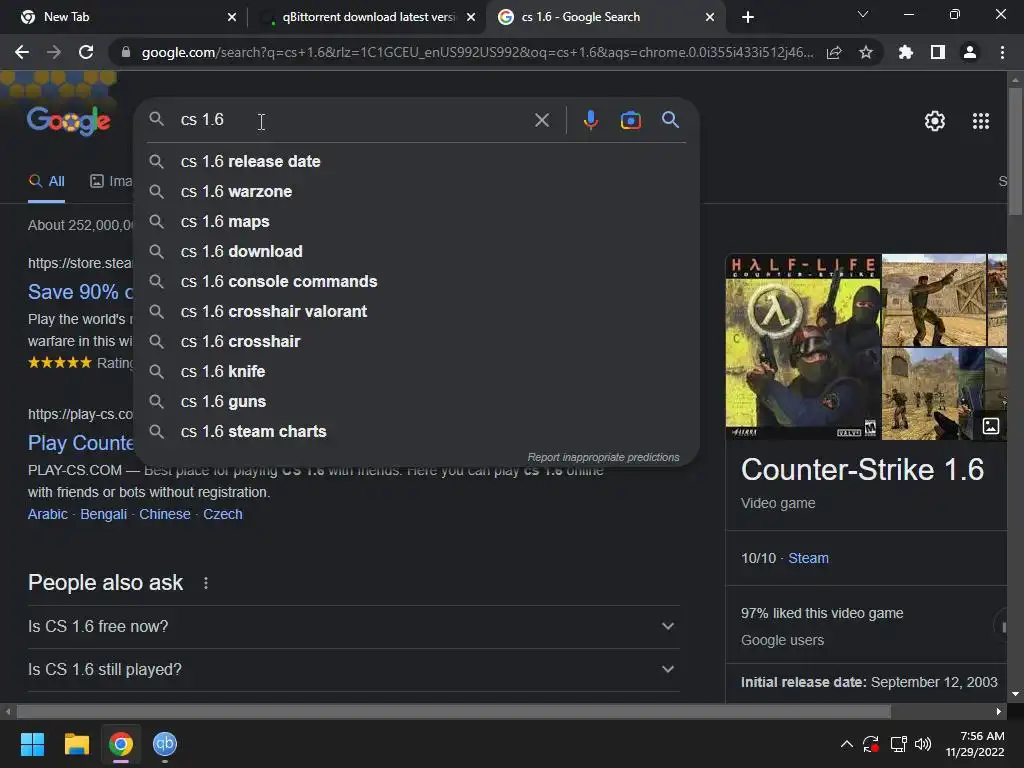Choose suggestion "cs 1.6 download"

point(416,251)
